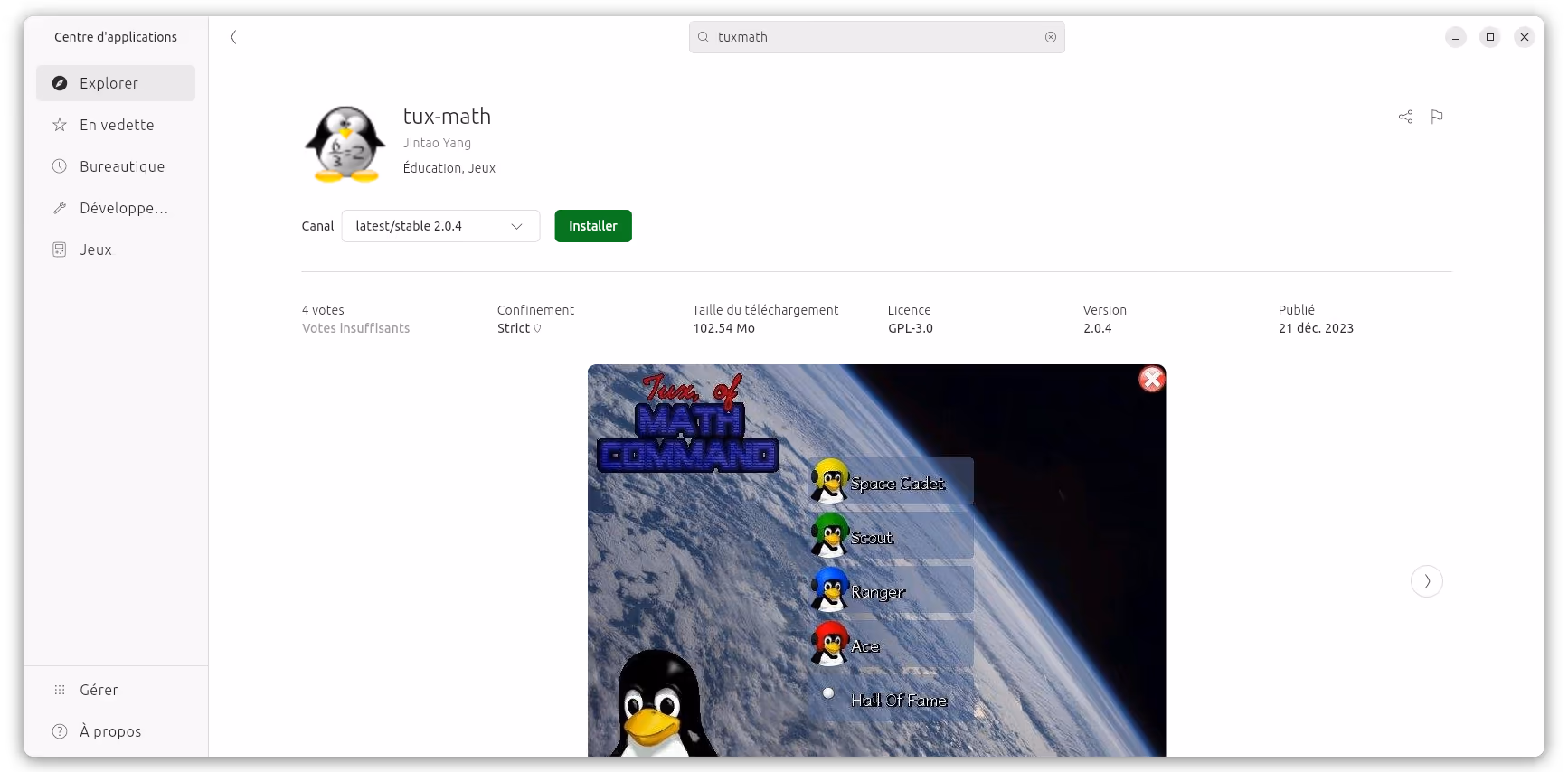1568x772 pixels.
Task: Click the Jeux category icon
Action: 60,249
